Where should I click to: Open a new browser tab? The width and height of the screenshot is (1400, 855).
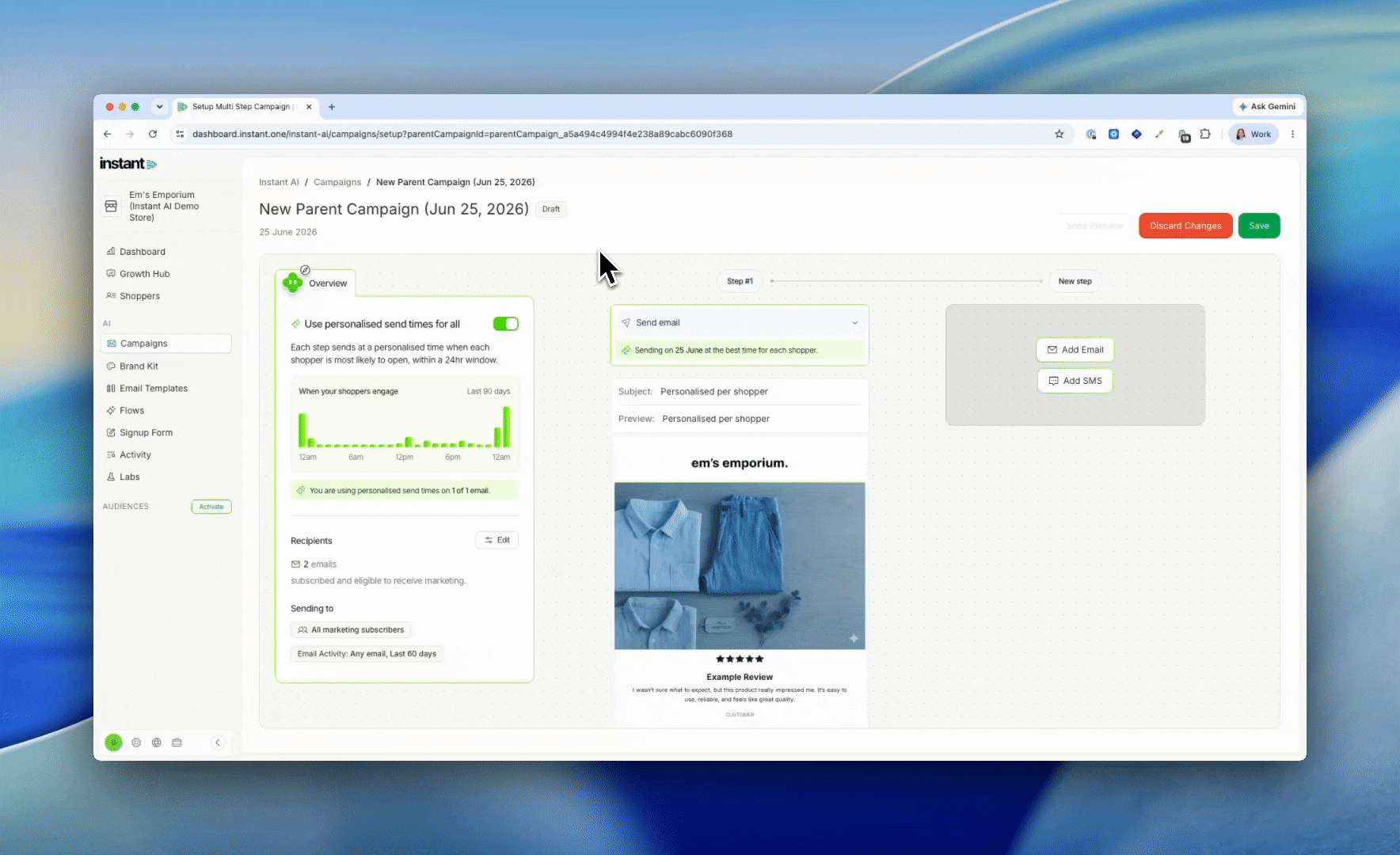tap(332, 107)
